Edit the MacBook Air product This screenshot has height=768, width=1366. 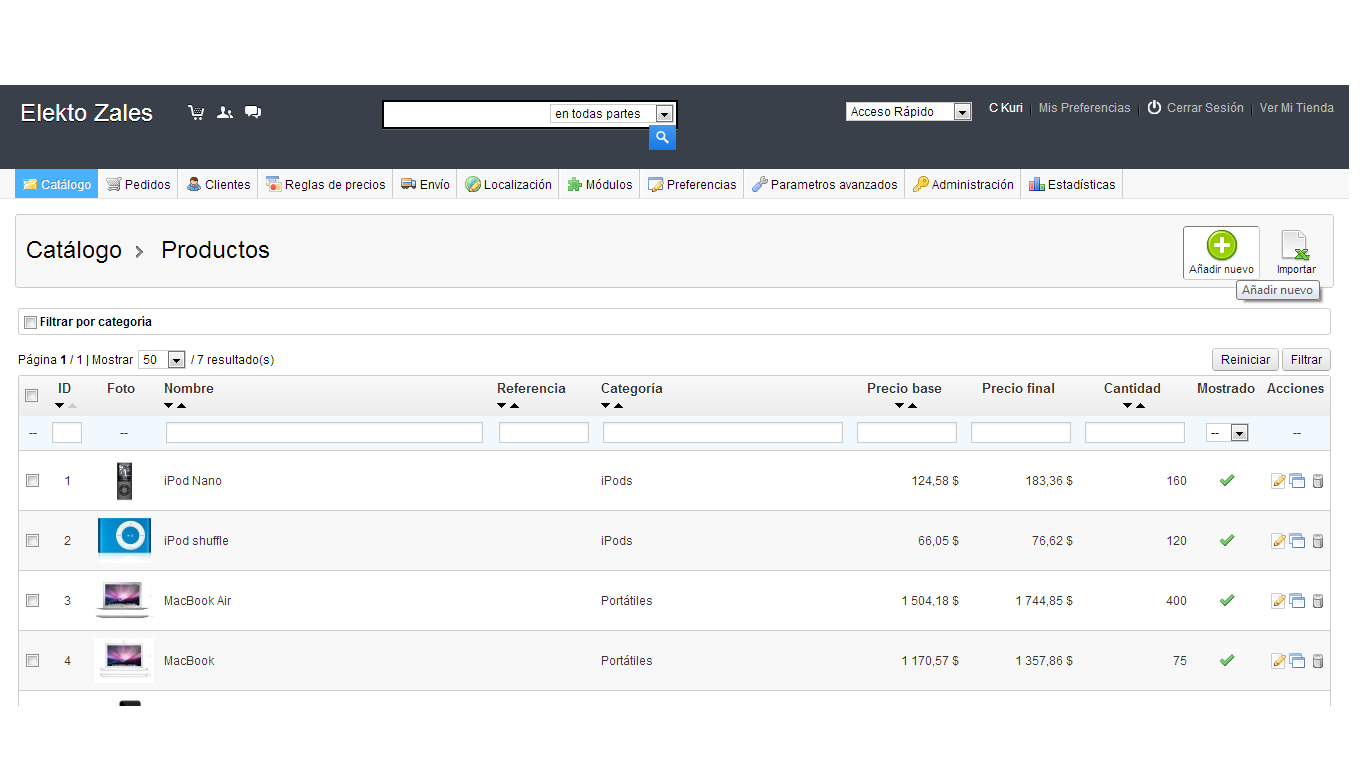[x=1278, y=601]
